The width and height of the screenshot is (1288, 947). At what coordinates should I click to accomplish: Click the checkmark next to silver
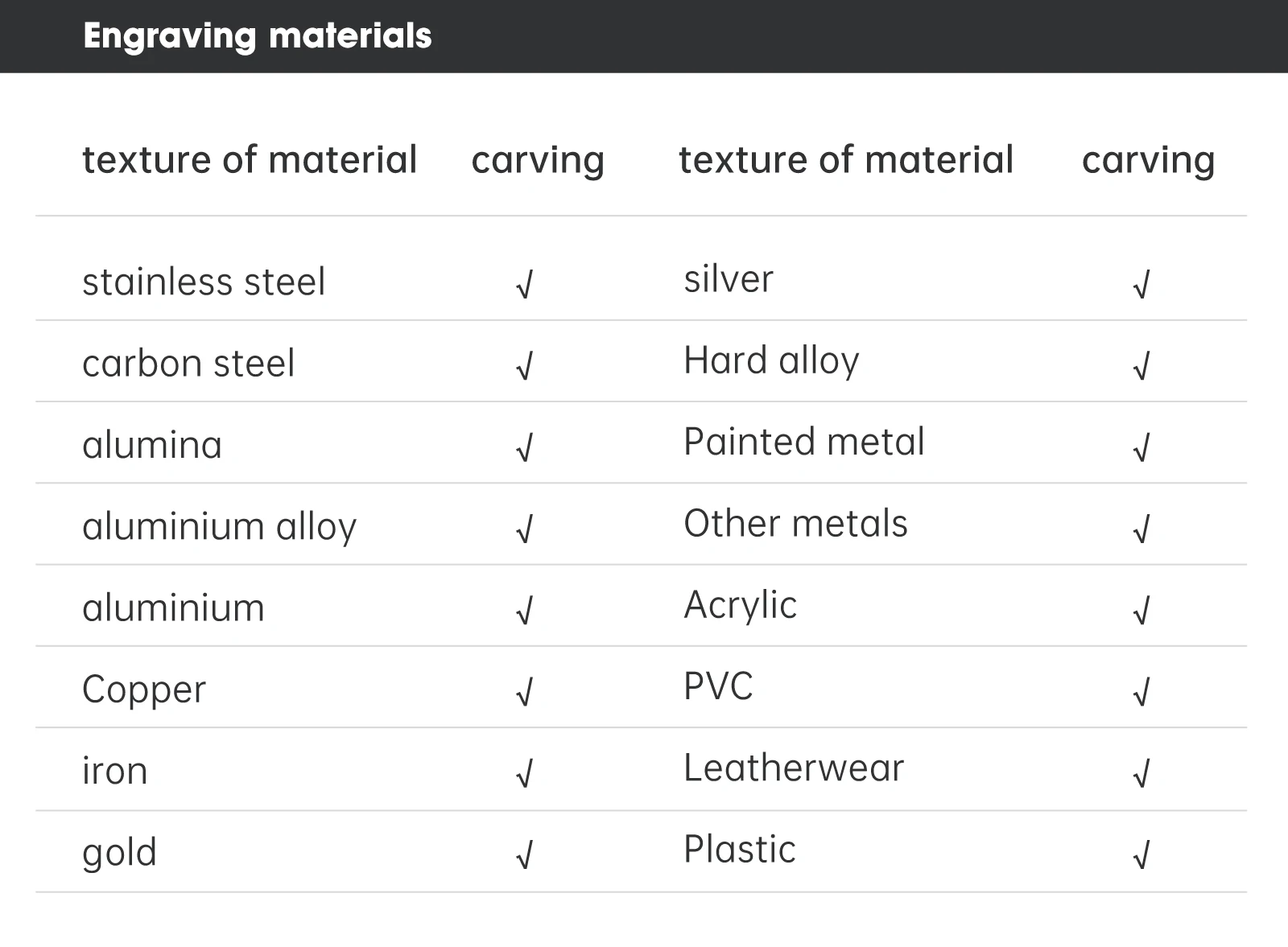(1141, 285)
